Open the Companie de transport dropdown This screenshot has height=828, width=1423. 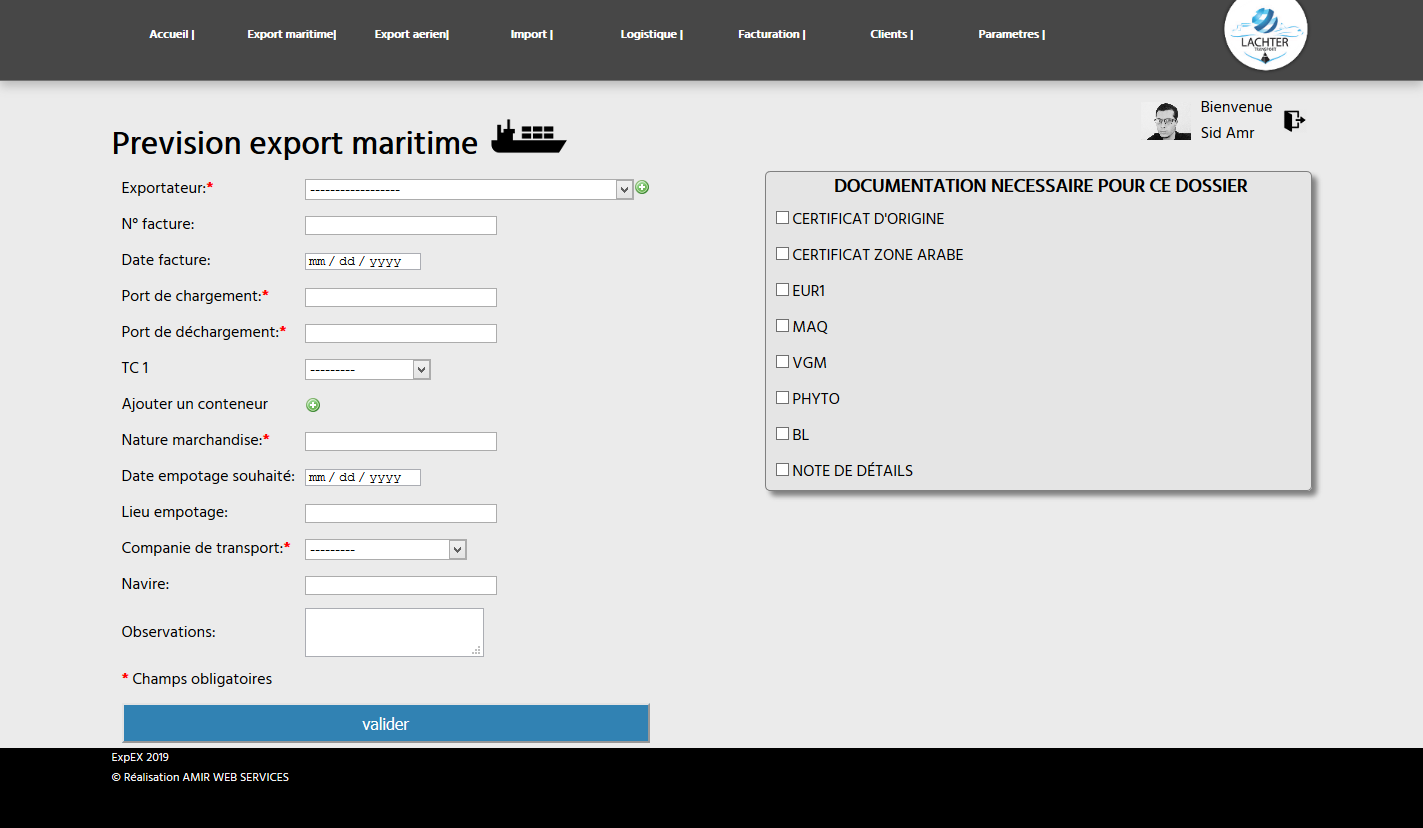(x=385, y=550)
